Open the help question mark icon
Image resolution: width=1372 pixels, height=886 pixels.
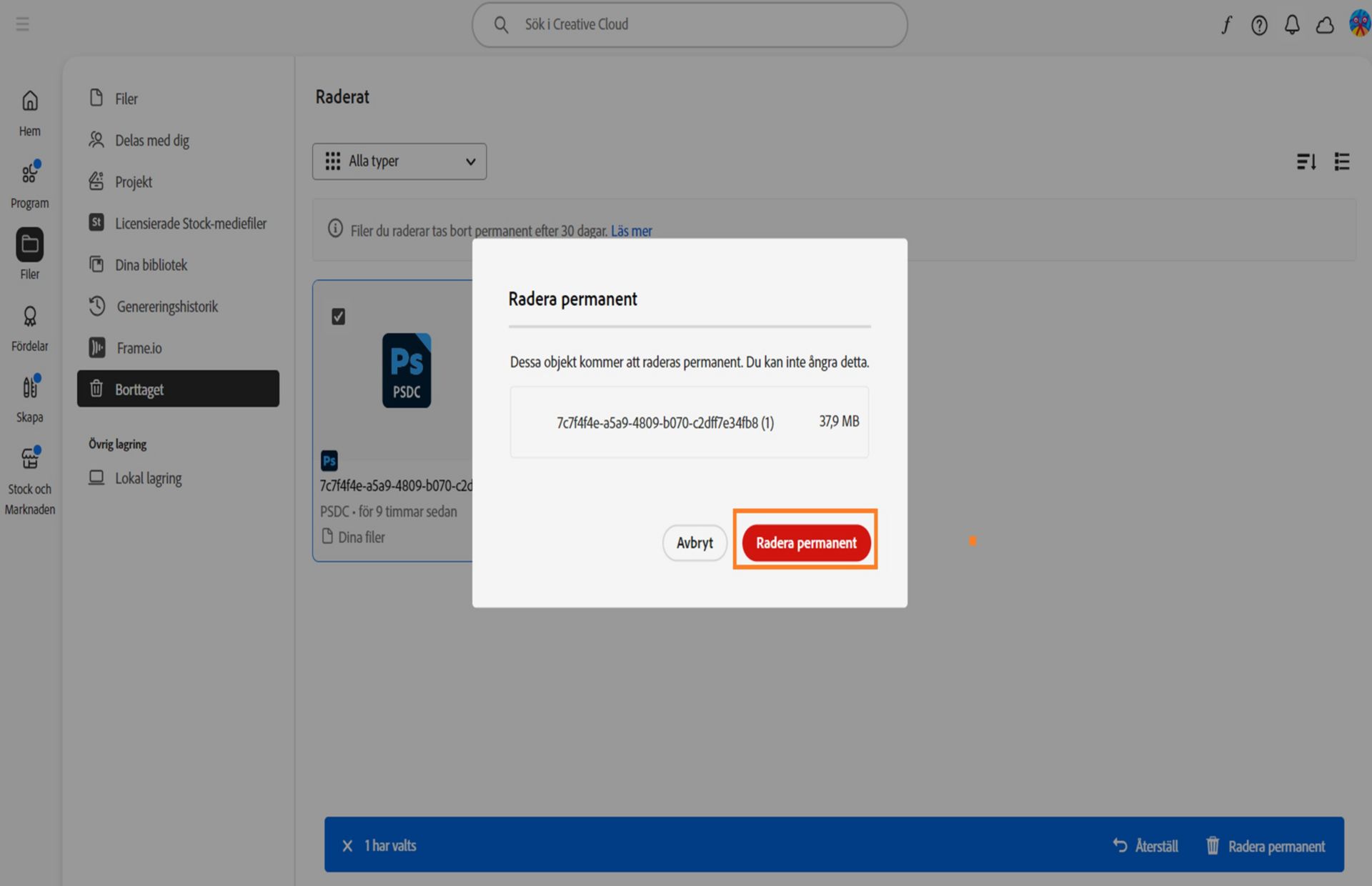pos(1259,26)
